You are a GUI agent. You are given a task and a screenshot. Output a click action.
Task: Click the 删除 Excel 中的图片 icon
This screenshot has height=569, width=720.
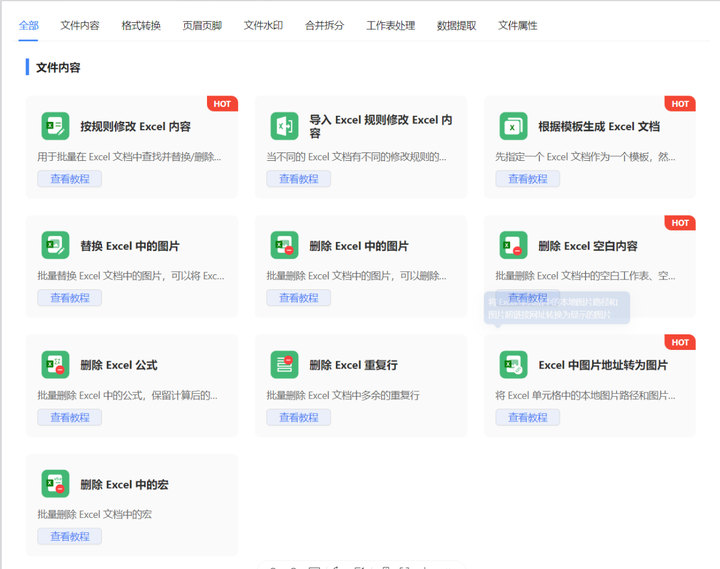(284, 245)
